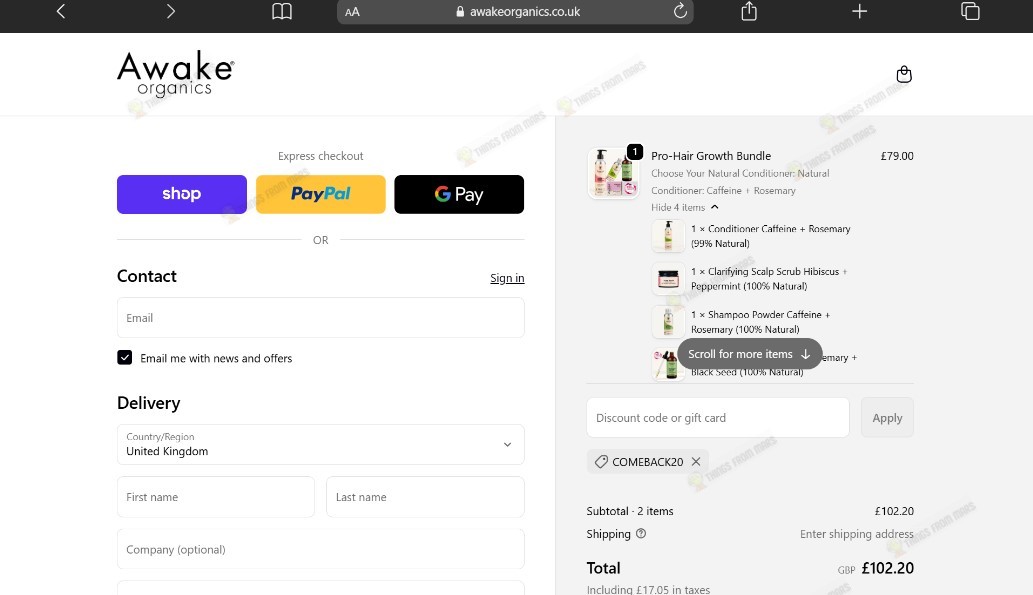Collapse the Hide 4 items expander
Image resolution: width=1033 pixels, height=595 pixels.
point(684,208)
